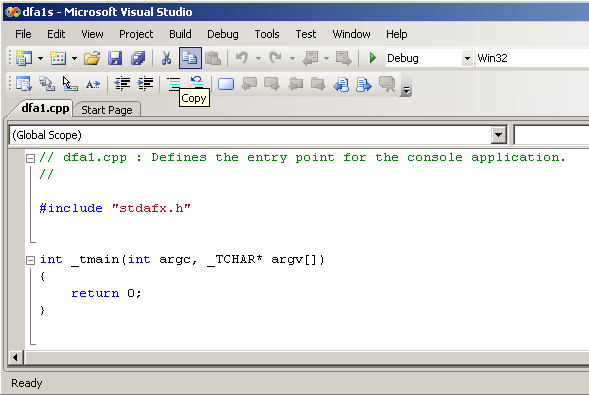Click the _TCHAR* parameter type
The height and width of the screenshot is (395, 589).
235,260
